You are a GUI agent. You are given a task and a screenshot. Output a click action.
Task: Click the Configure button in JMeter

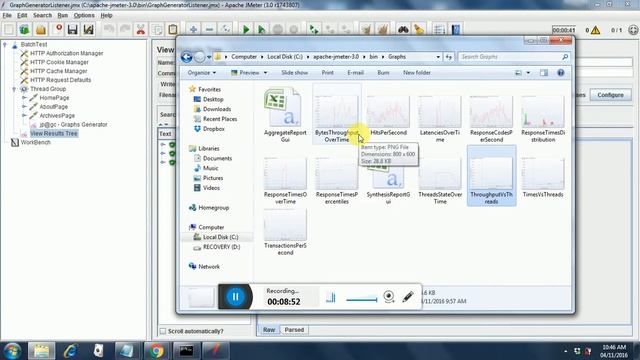coord(611,95)
